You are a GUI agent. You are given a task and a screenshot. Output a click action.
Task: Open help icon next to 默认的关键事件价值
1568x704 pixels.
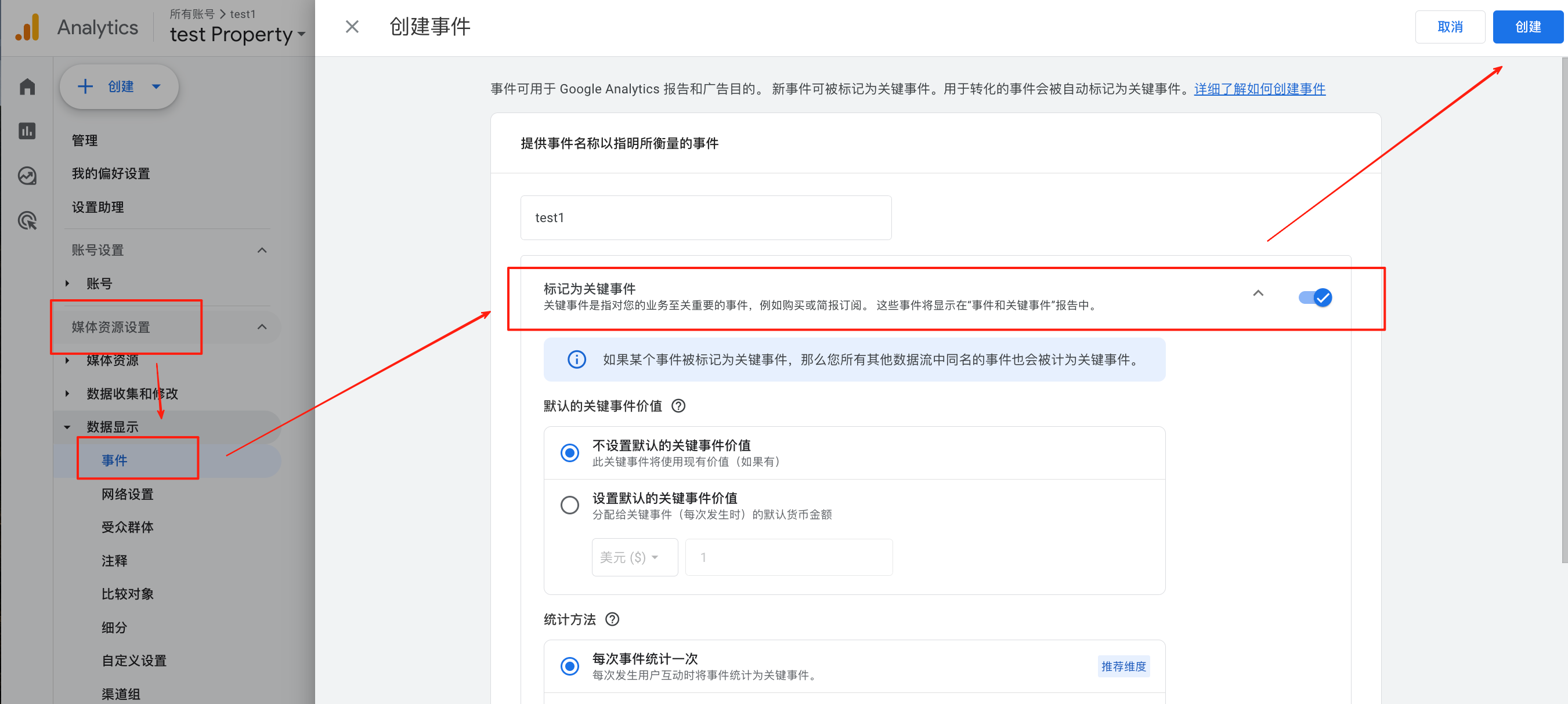pyautogui.click(x=679, y=406)
